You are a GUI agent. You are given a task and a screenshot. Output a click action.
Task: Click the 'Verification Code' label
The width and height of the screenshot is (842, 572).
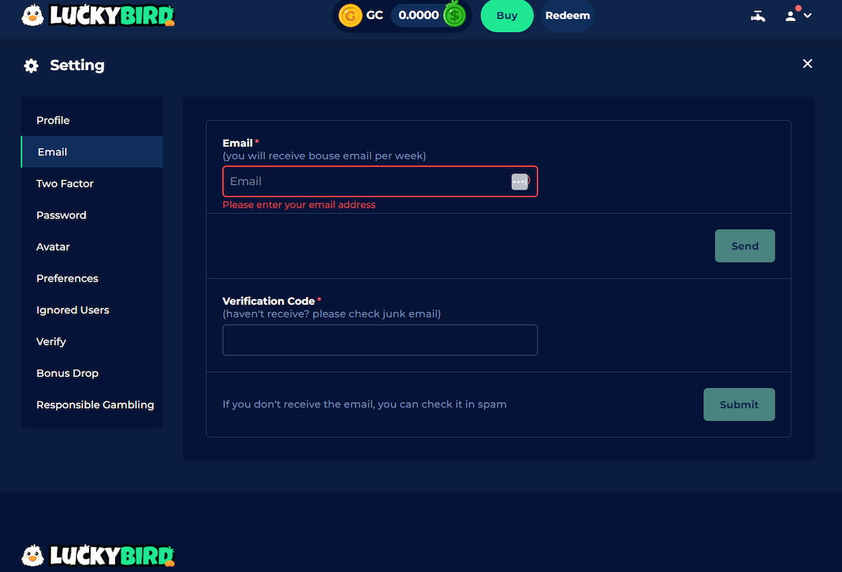click(268, 301)
